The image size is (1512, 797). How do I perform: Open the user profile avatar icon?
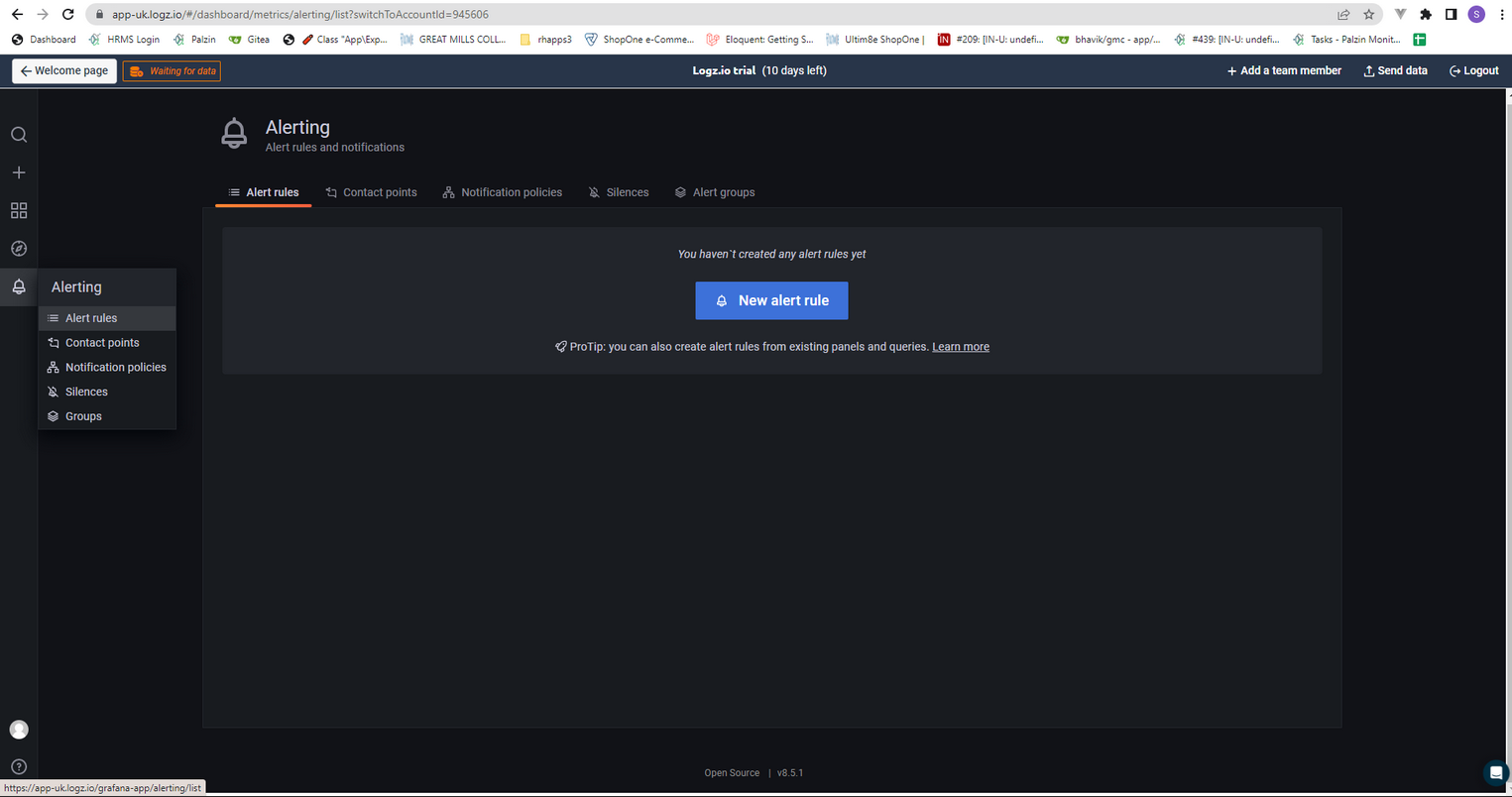click(19, 730)
